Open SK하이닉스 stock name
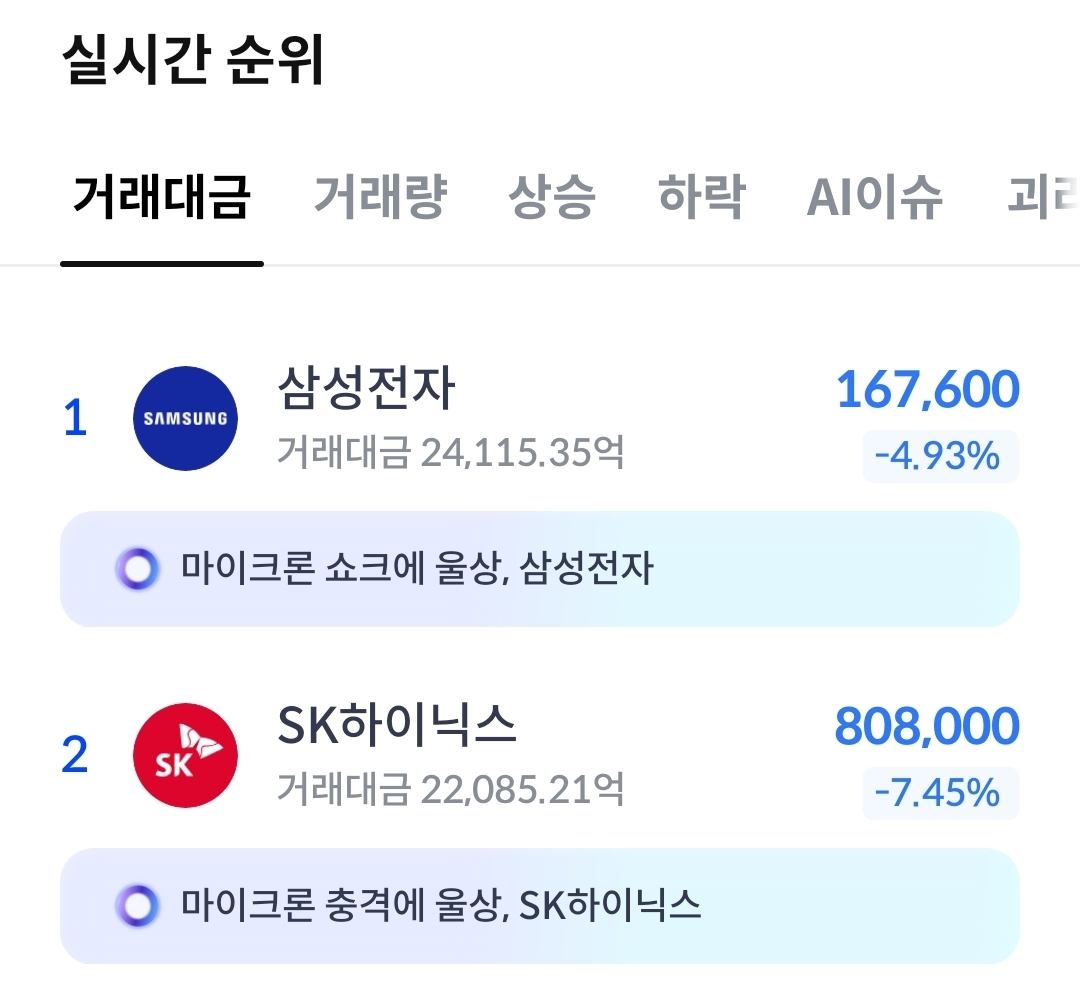This screenshot has height=988, width=1080. pyautogui.click(x=396, y=727)
